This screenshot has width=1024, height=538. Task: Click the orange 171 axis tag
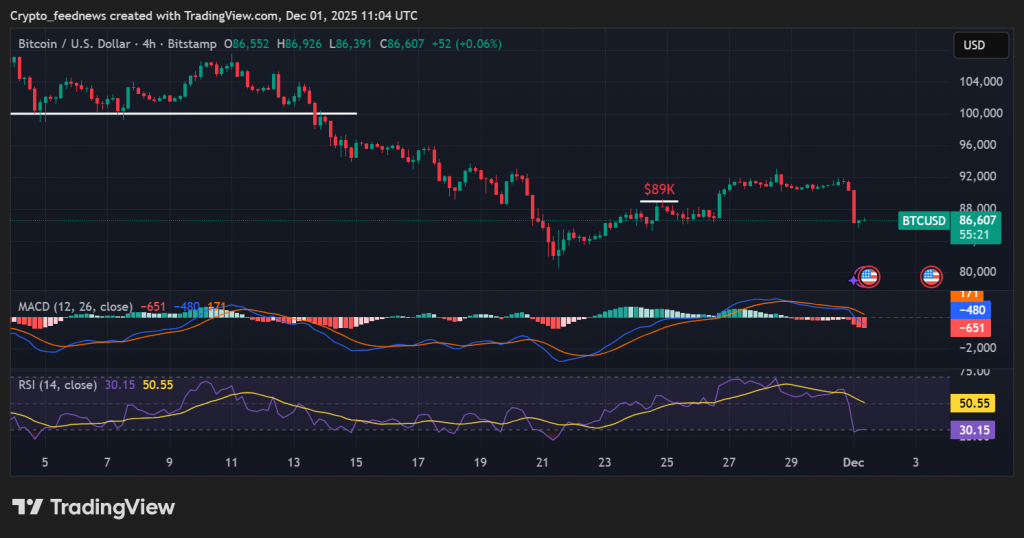967,295
